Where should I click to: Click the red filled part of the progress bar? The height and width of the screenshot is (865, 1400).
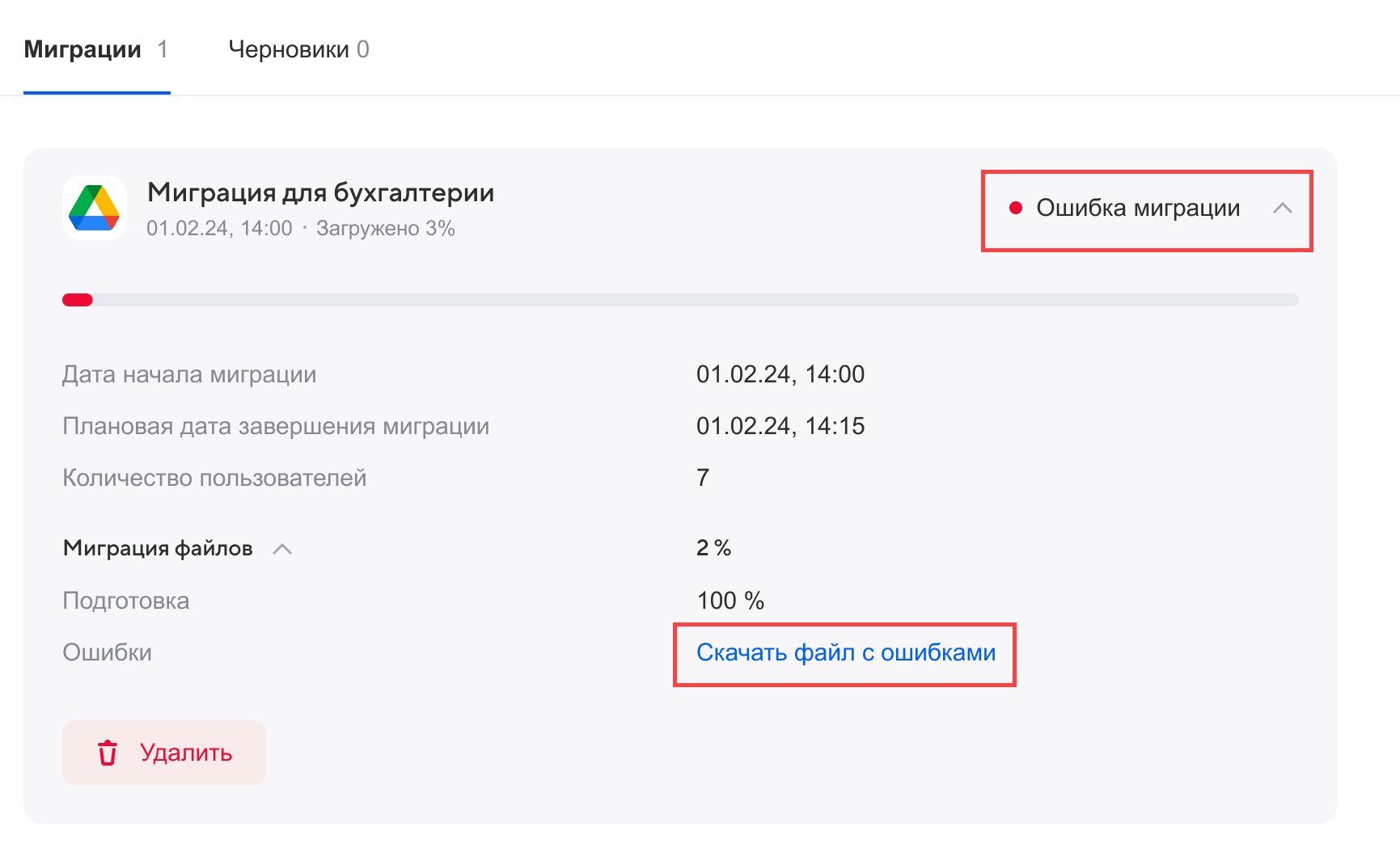pos(78,300)
